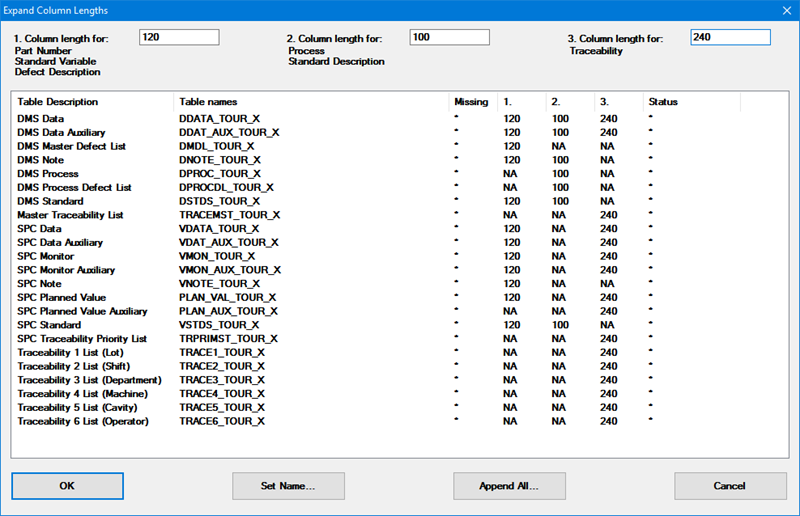The image size is (800, 516).
Task: Click the Process column length field
Action: [449, 37]
